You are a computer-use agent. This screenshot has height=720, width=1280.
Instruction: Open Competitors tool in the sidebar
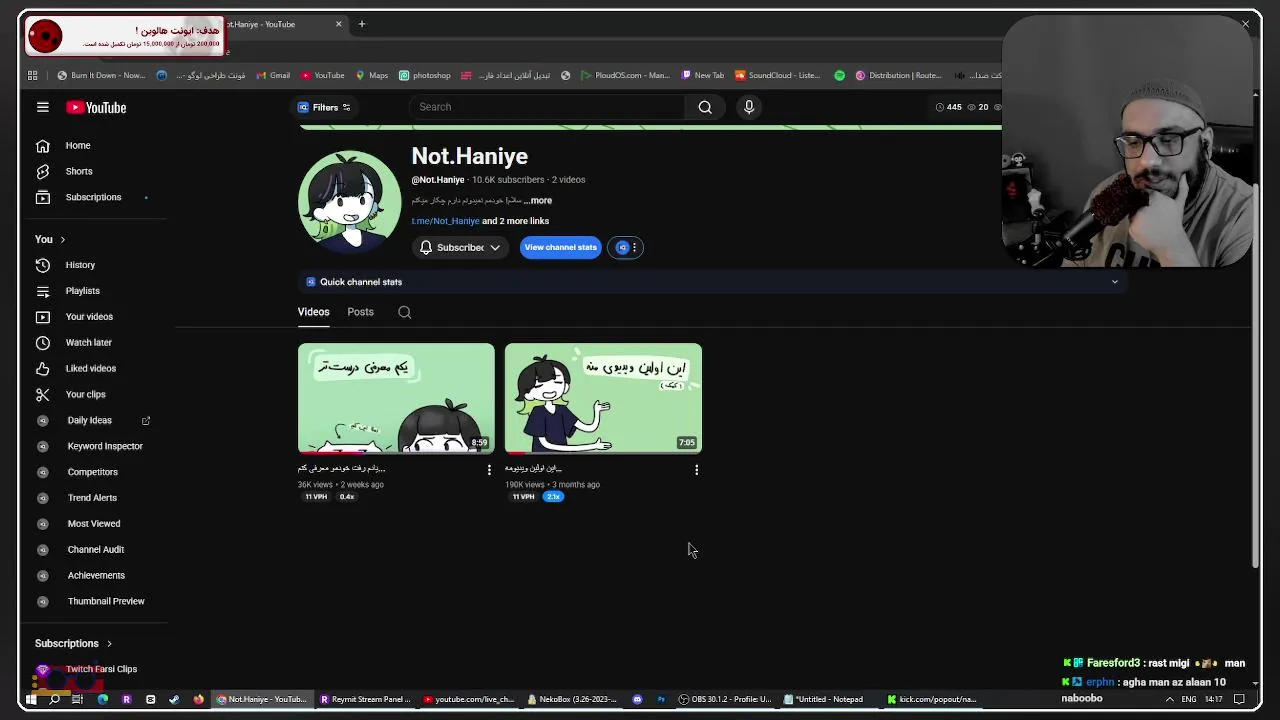(94, 472)
